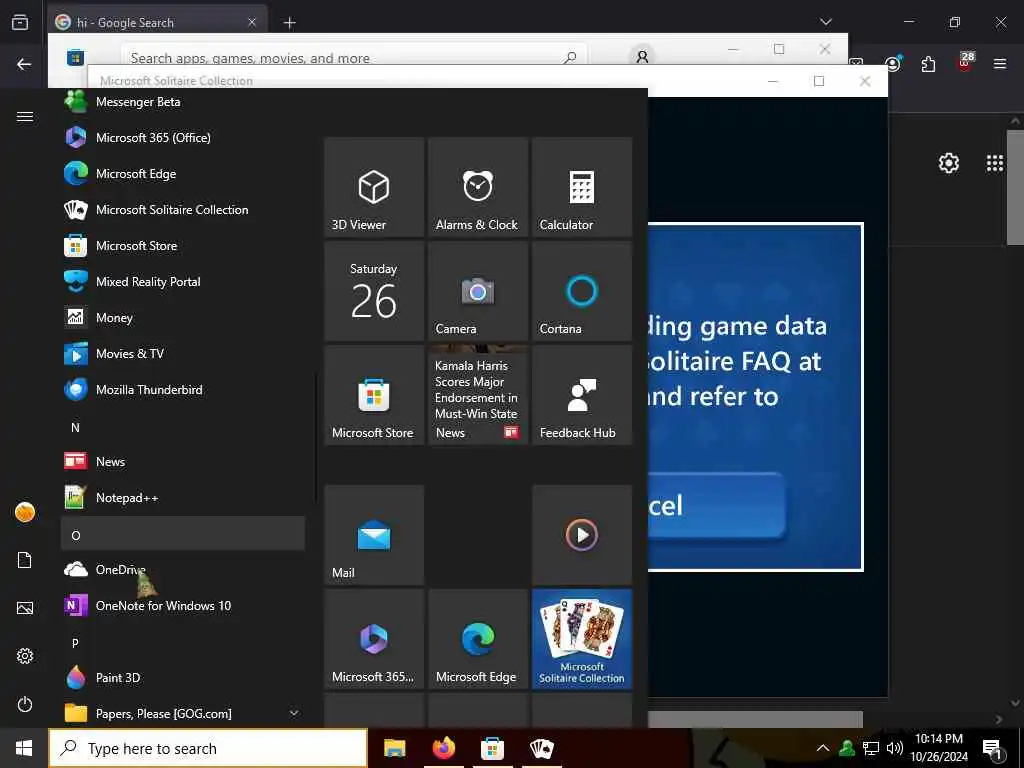
Task: Open network status in system tray
Action: coord(871,748)
